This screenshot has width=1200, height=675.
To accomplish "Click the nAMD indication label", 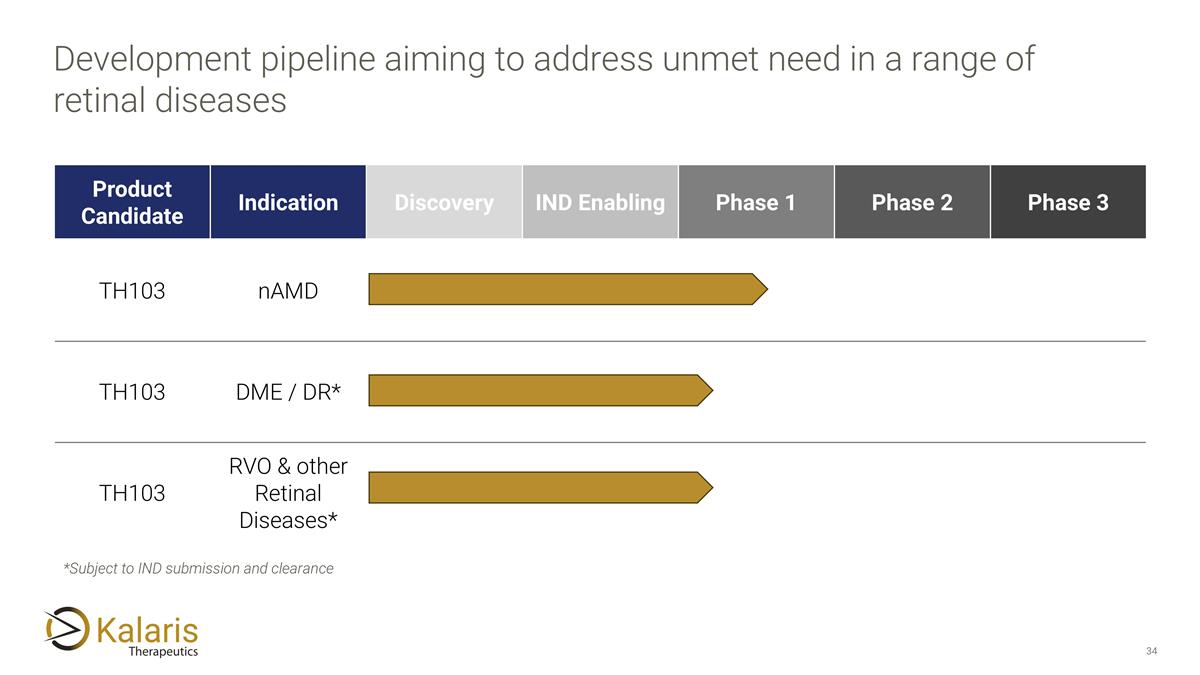I will pyautogui.click(x=288, y=291).
